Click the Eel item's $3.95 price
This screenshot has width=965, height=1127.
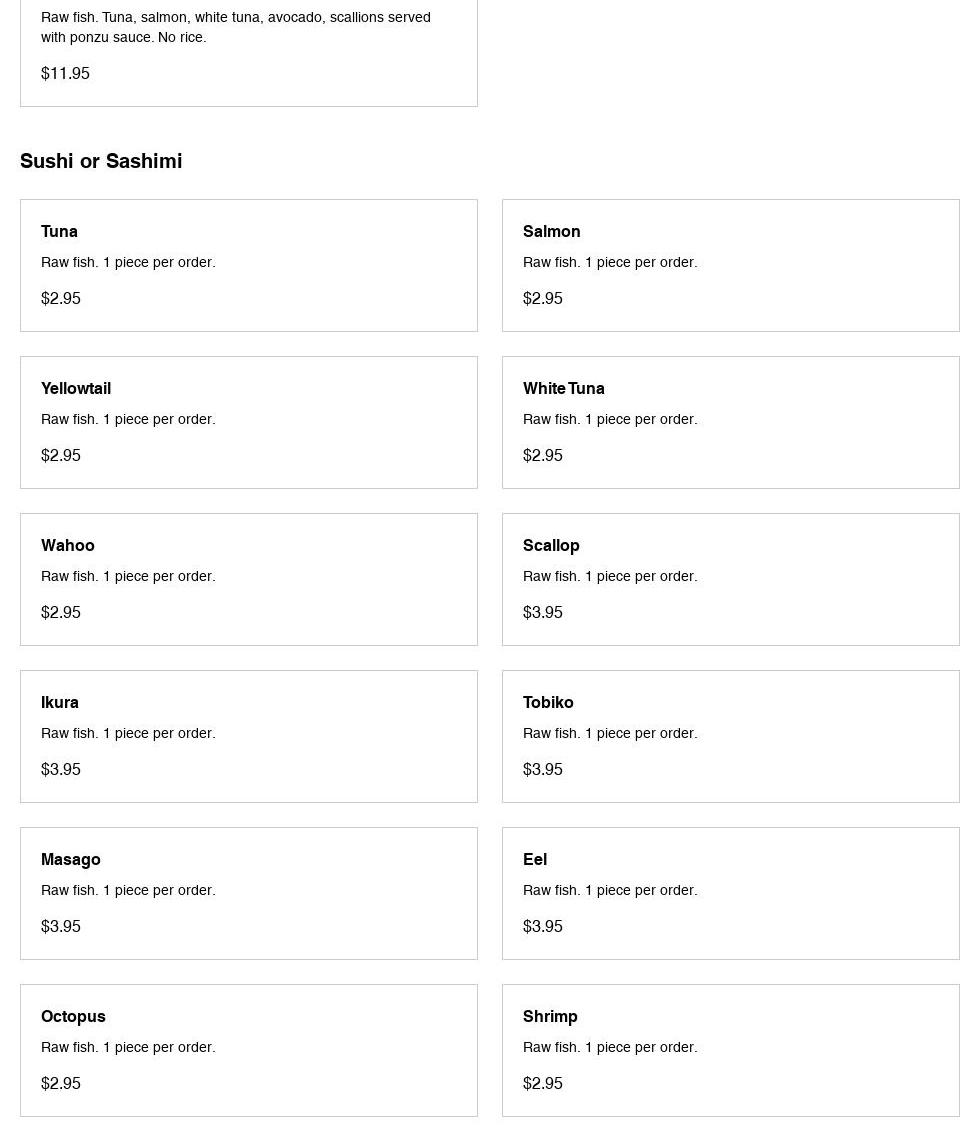pos(543,926)
